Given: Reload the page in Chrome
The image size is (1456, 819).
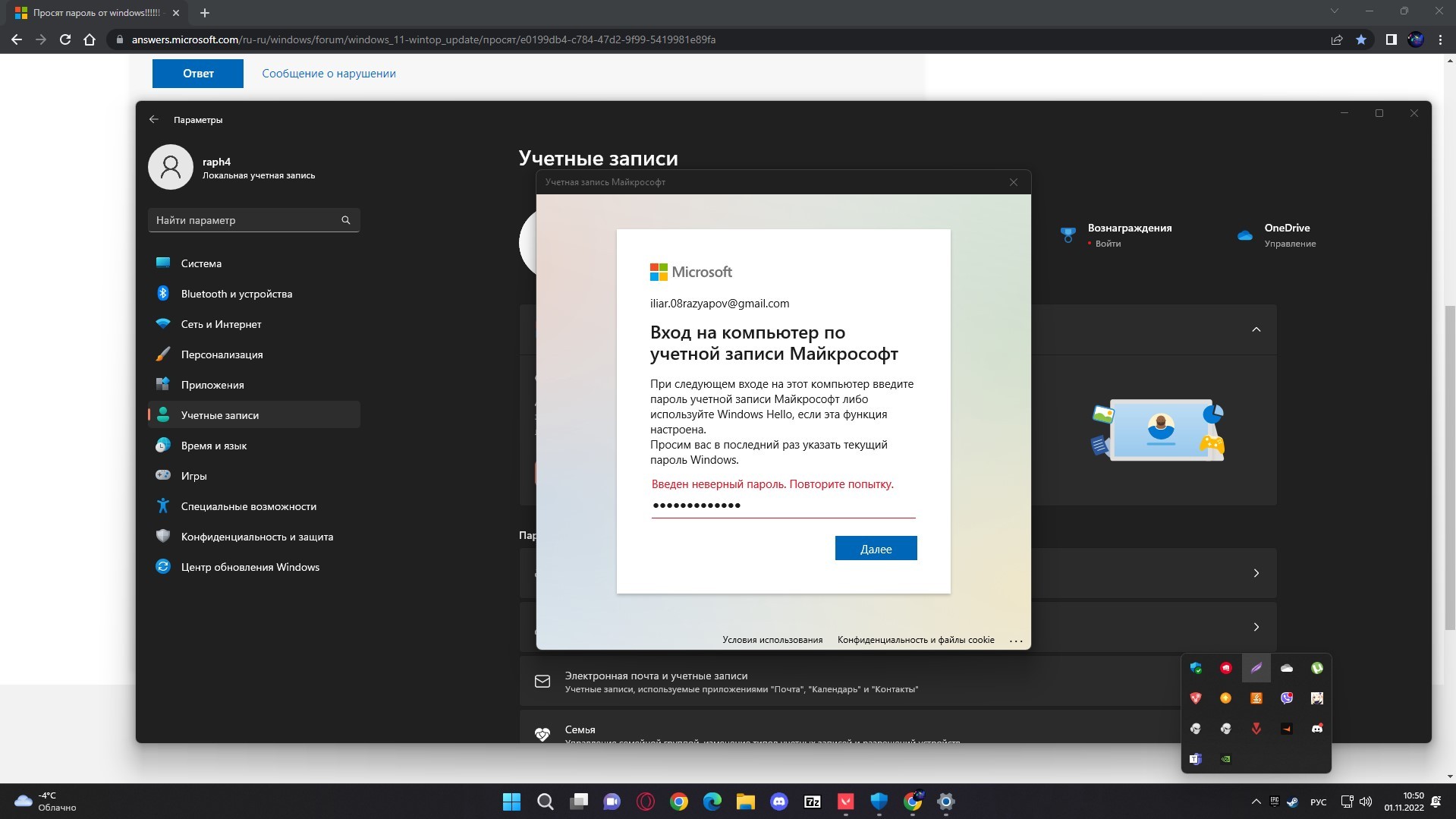Looking at the screenshot, I should [65, 39].
